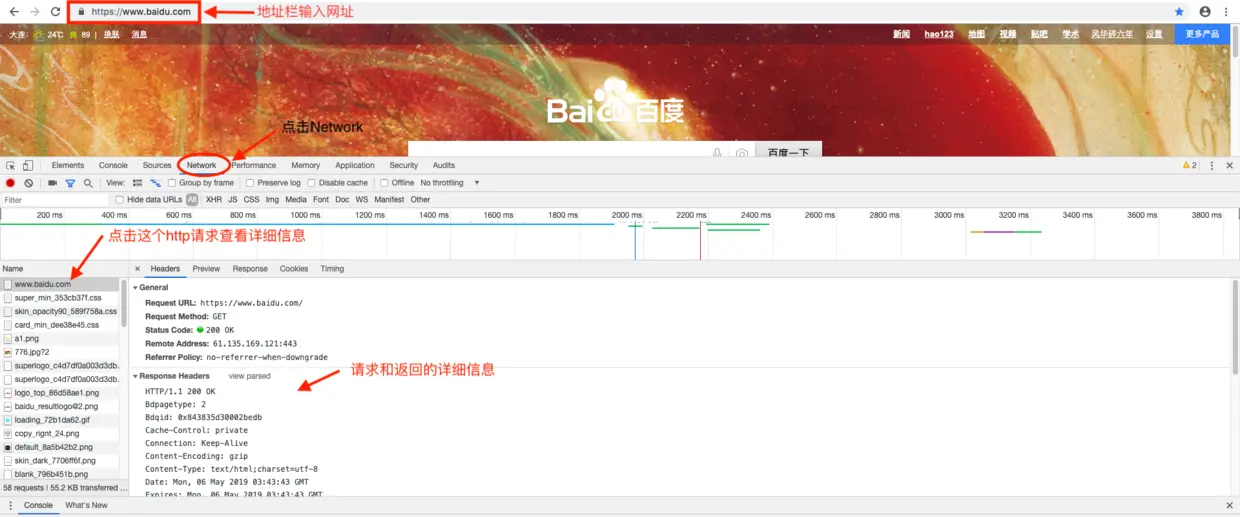The image size is (1240, 517).
Task: Select loading_72b1da62.gif request
Action: click(x=60, y=420)
